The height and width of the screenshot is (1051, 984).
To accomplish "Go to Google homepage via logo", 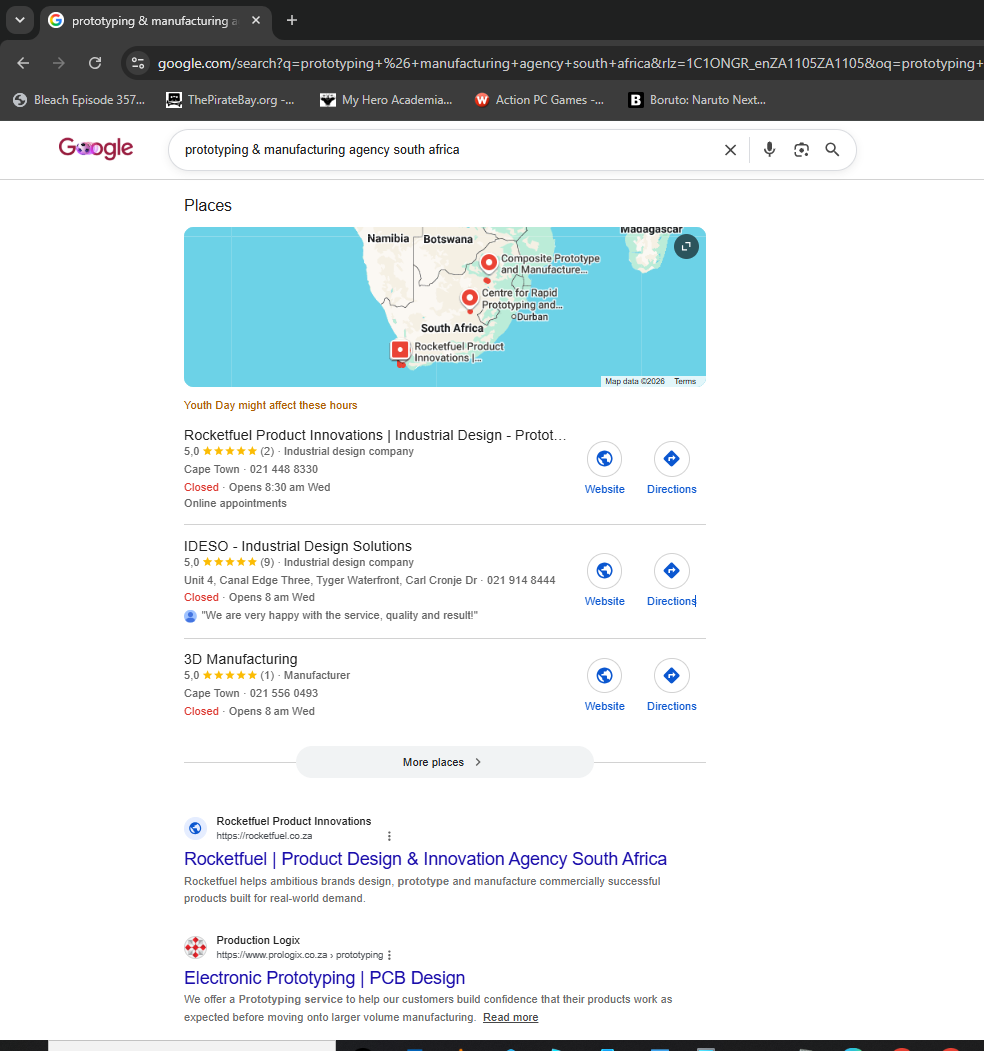I will click(x=96, y=148).
